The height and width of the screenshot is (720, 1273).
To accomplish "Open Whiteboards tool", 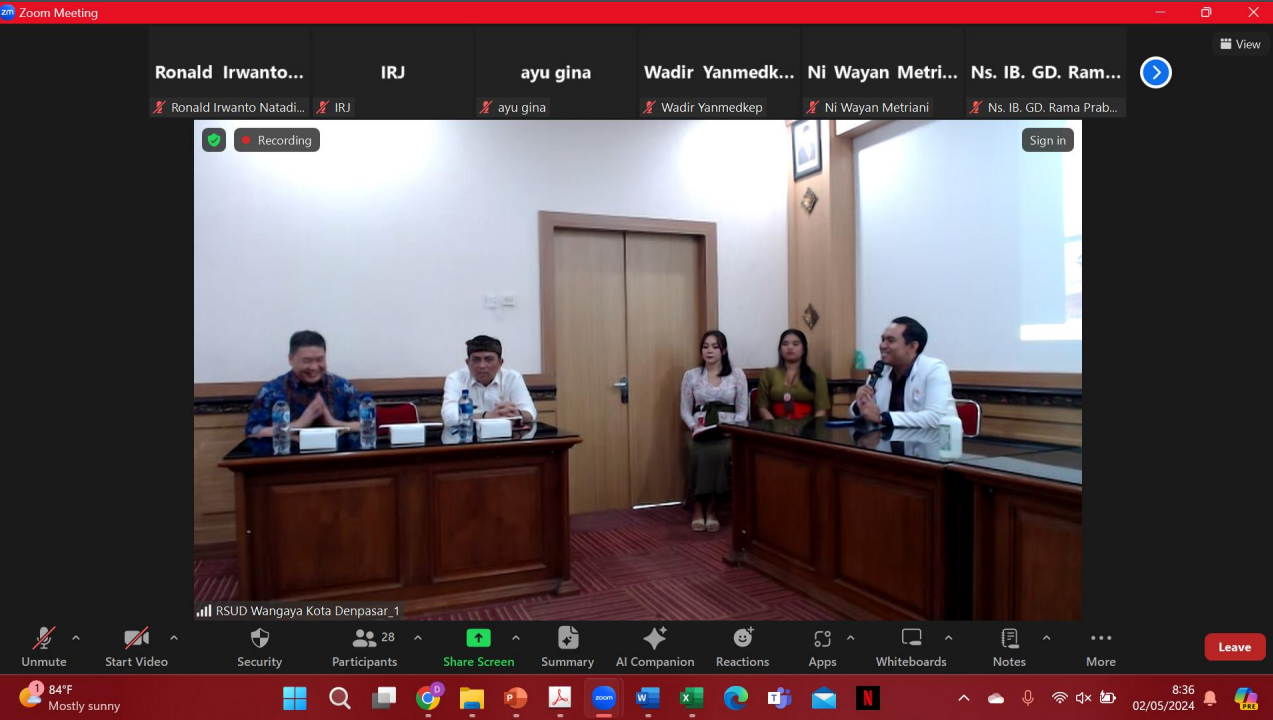I will (911, 639).
